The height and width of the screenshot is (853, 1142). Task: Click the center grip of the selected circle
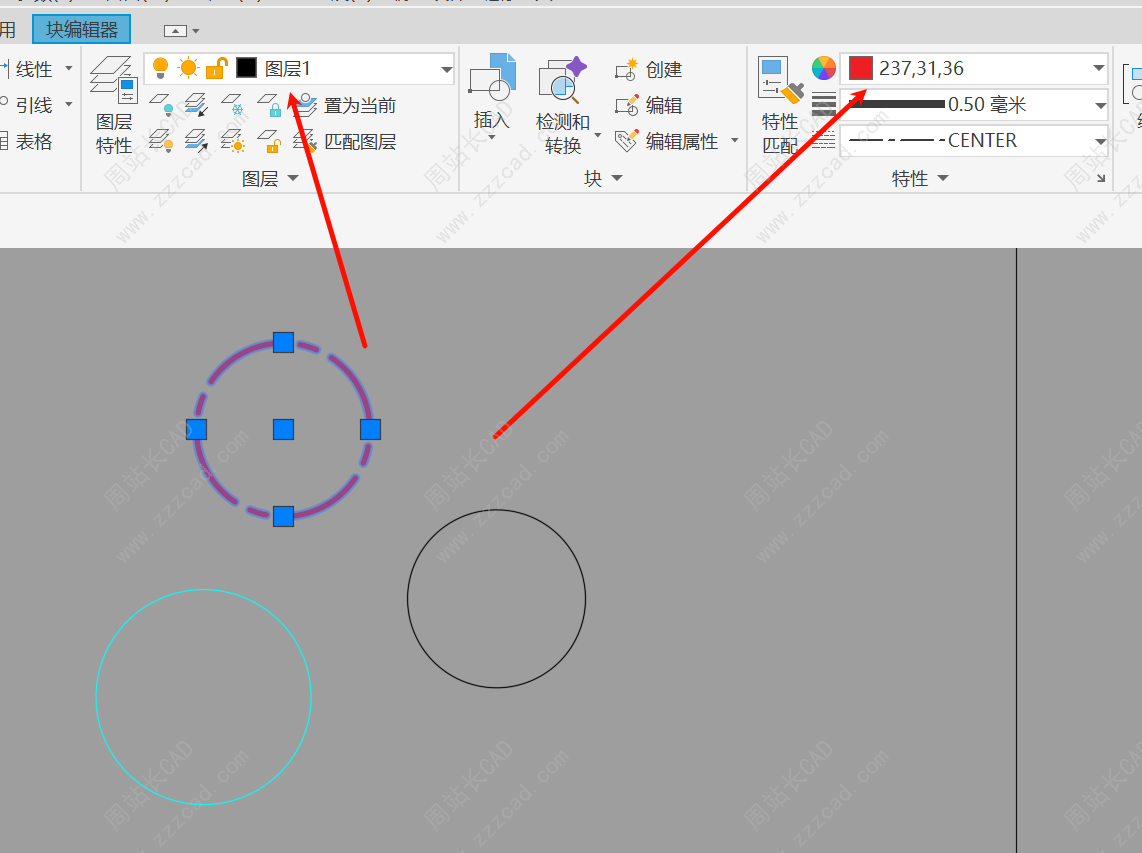283,429
